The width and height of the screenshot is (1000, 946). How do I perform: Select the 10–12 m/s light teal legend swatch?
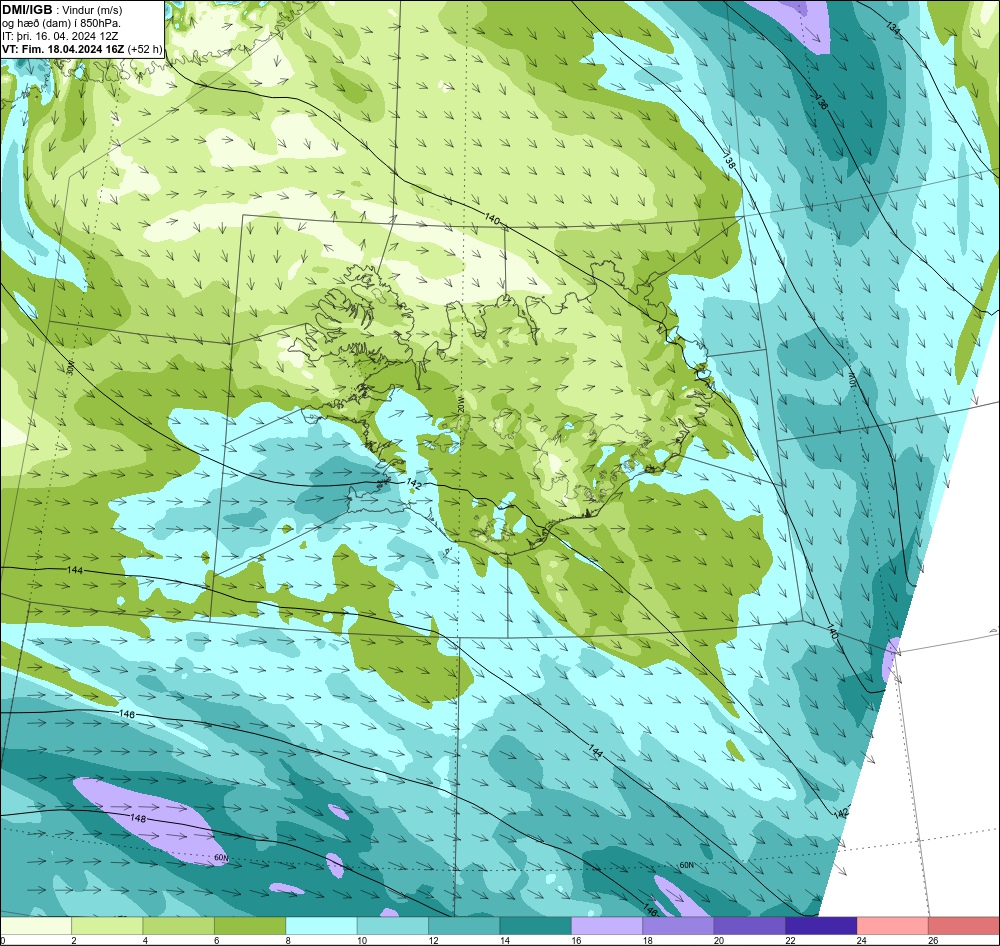coord(393,925)
